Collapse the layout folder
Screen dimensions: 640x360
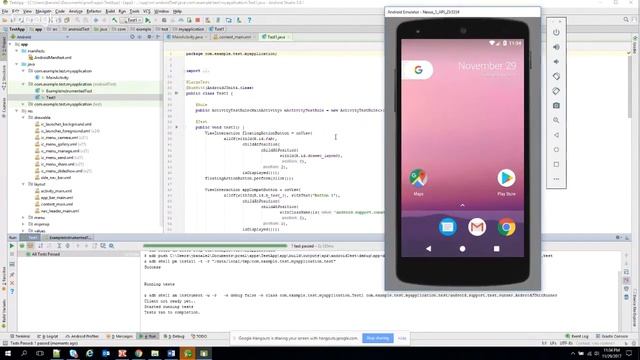coord(23,184)
